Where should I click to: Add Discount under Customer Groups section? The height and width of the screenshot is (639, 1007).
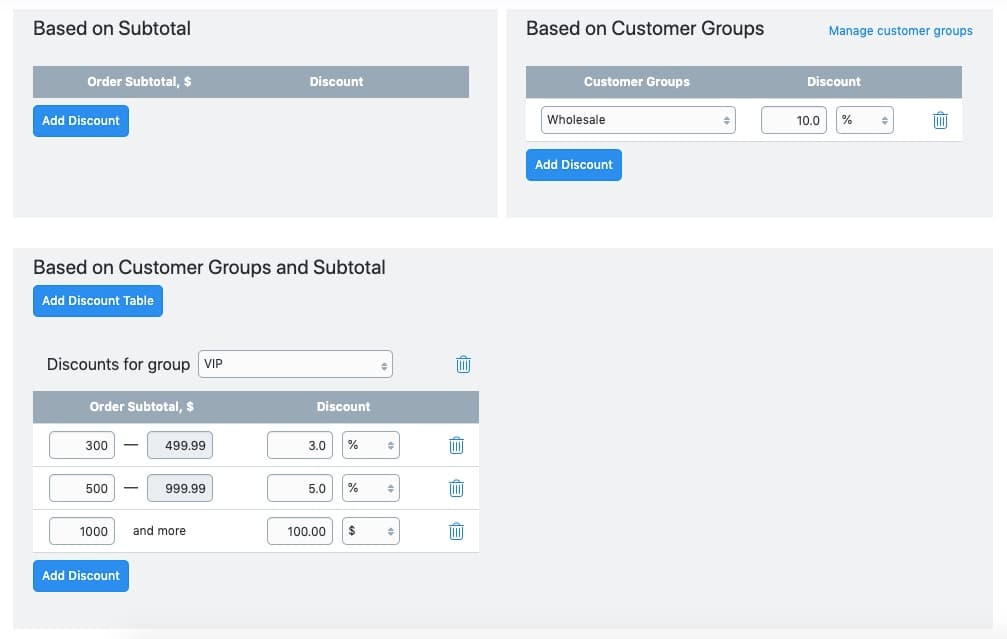(x=573, y=165)
